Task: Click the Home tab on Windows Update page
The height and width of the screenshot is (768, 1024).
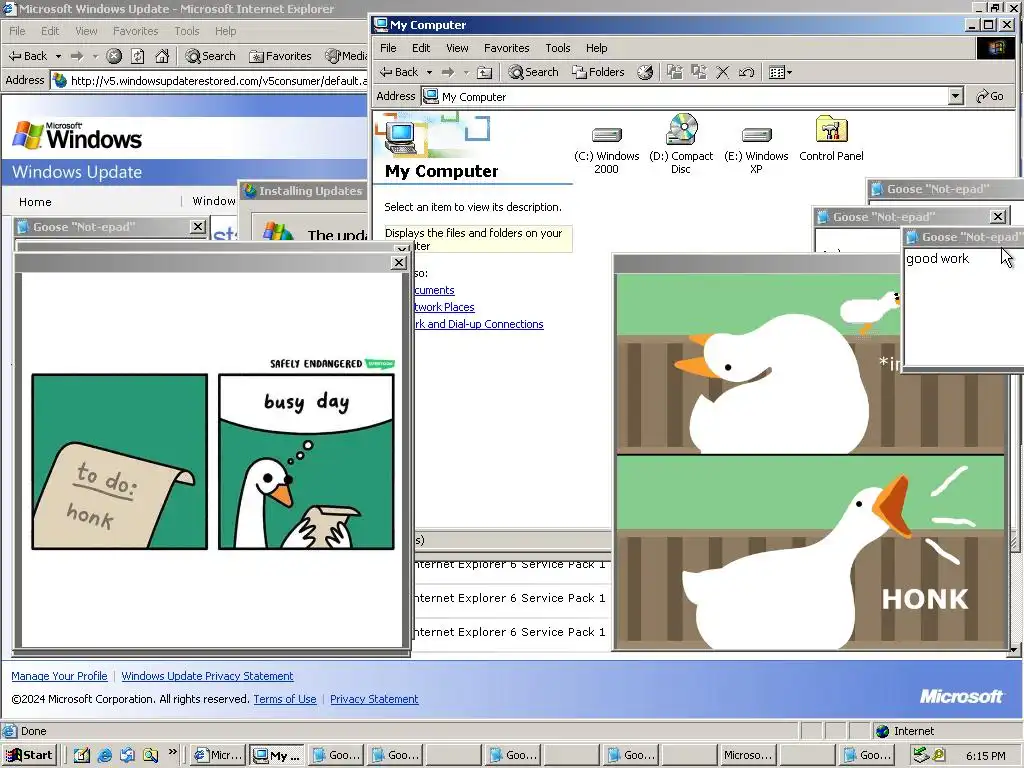Action: [35, 202]
